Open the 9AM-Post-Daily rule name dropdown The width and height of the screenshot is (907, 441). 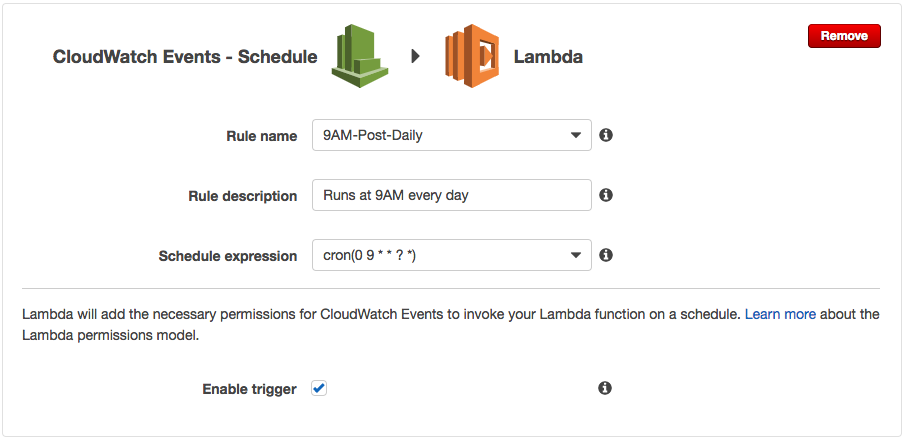pyautogui.click(x=440, y=135)
